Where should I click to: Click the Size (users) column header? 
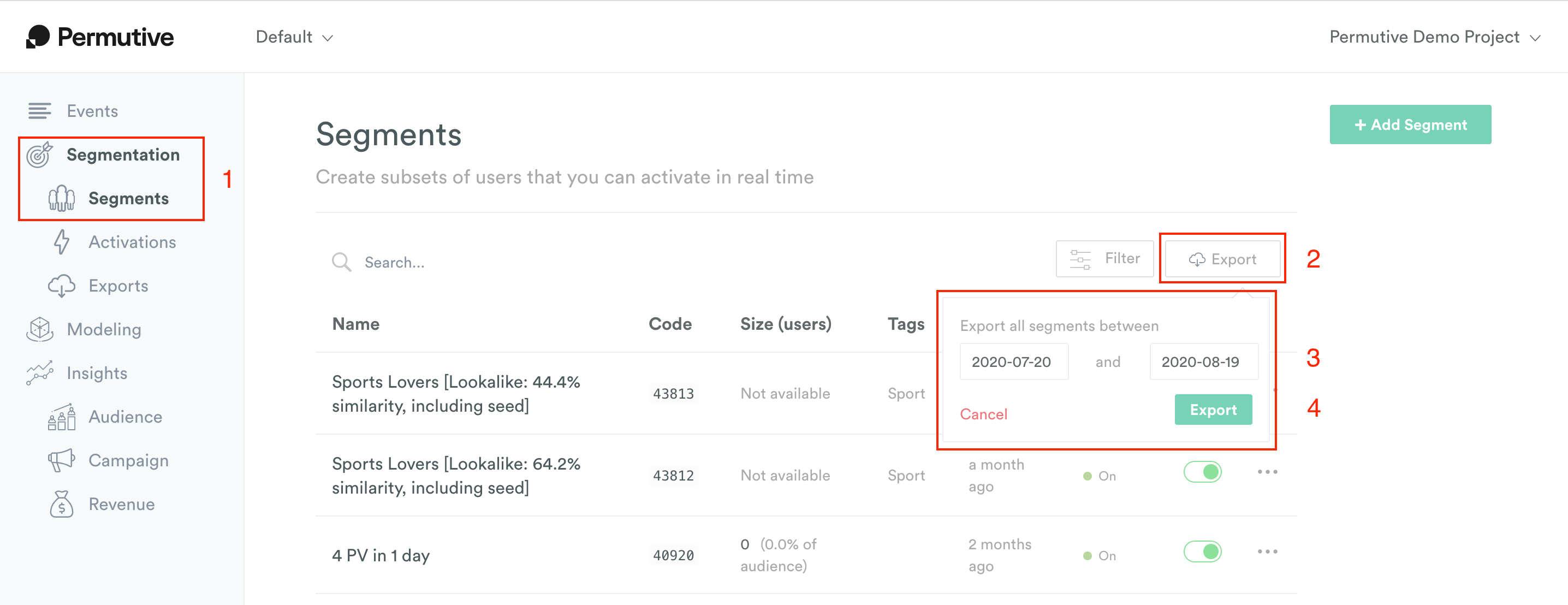pyautogui.click(x=786, y=324)
